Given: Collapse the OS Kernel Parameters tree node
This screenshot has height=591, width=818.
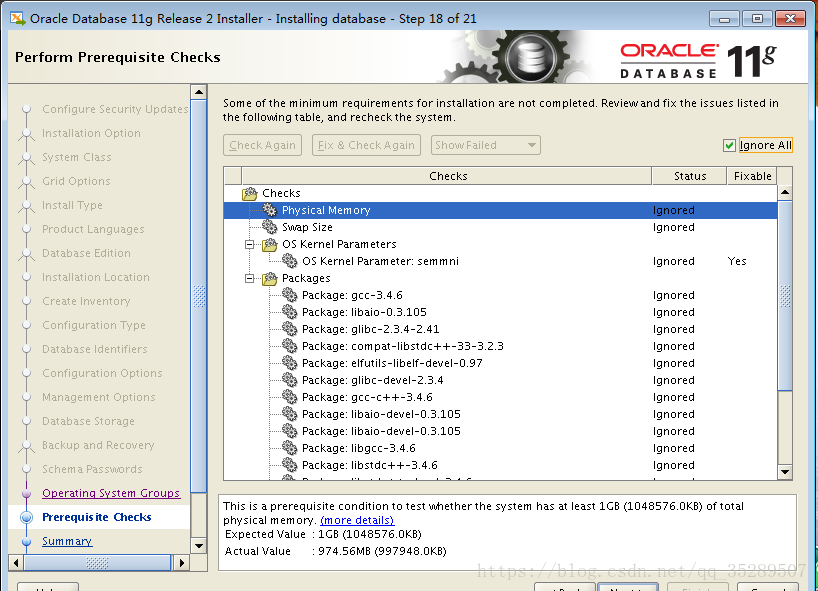Looking at the screenshot, I should pos(250,244).
